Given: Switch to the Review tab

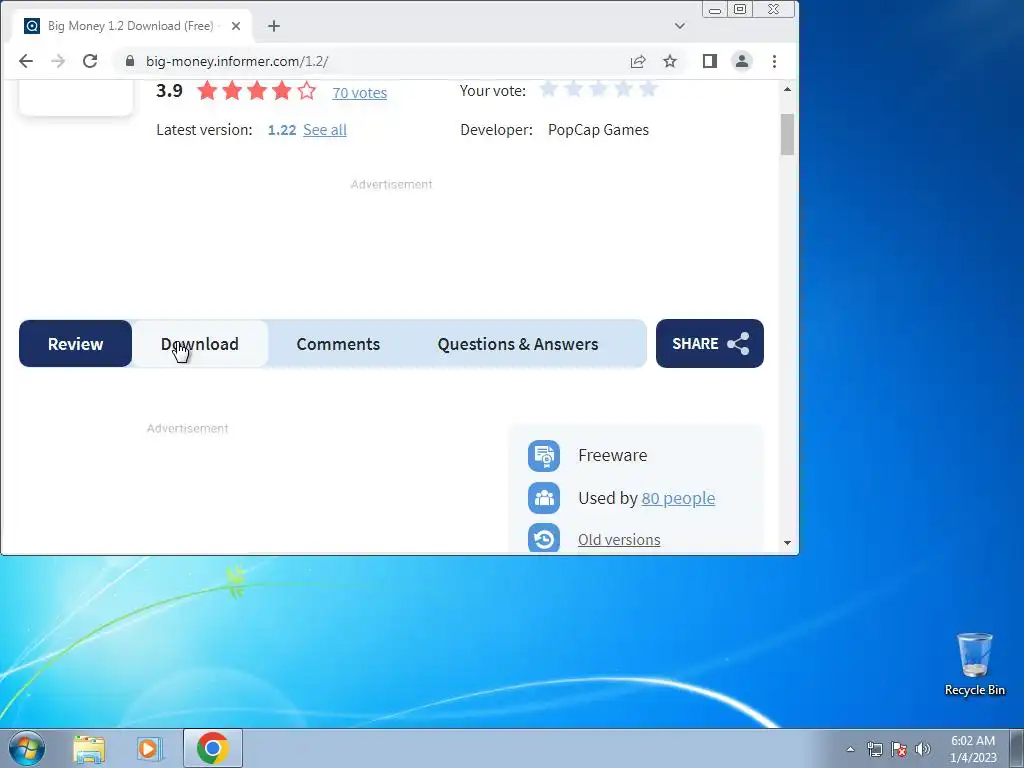Looking at the screenshot, I should 75,344.
